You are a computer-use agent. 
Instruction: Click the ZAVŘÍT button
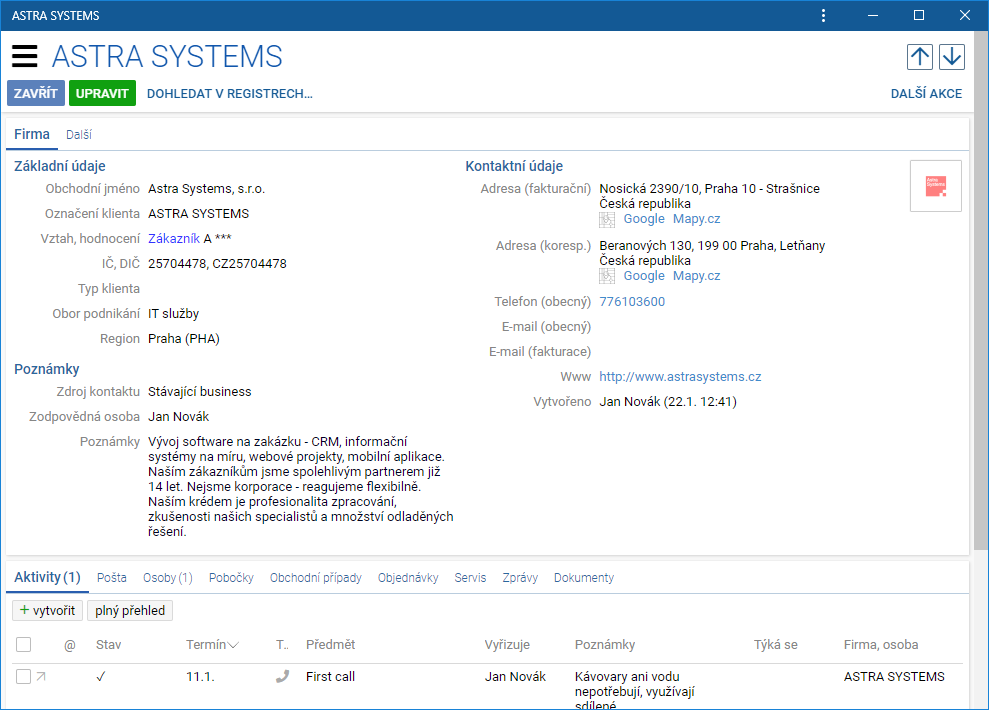pyautogui.click(x=36, y=93)
